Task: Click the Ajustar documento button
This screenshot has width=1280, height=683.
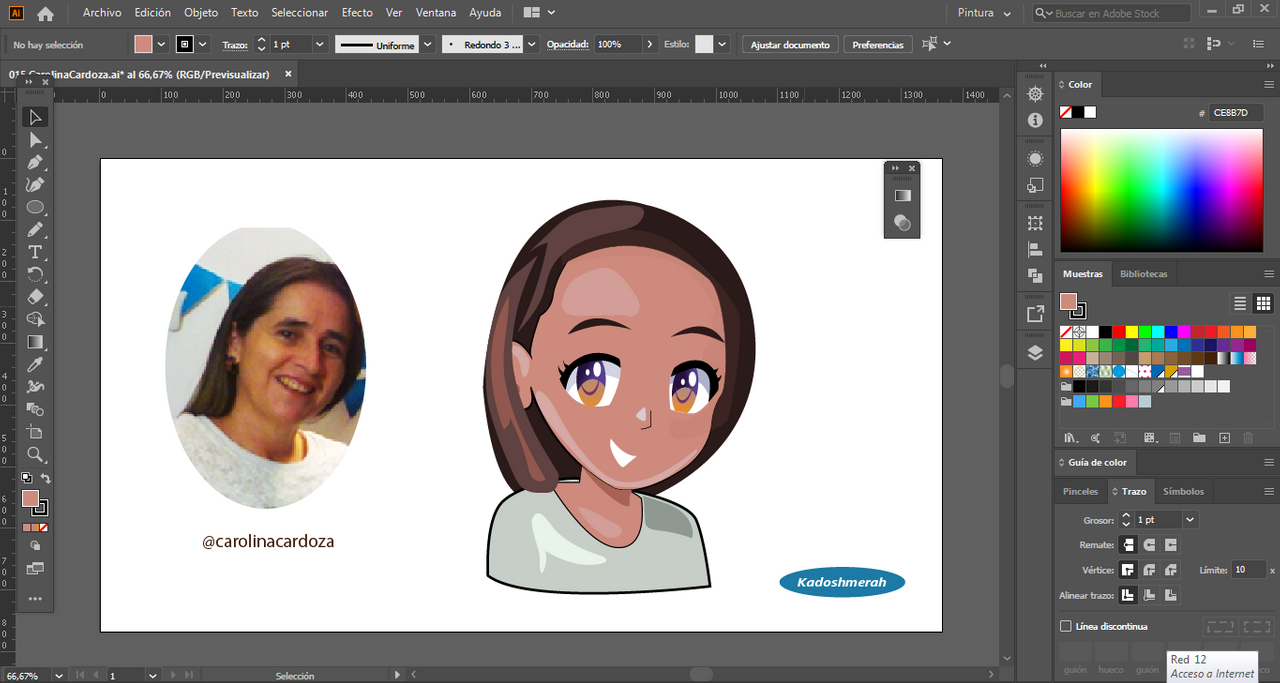Action: coord(790,45)
